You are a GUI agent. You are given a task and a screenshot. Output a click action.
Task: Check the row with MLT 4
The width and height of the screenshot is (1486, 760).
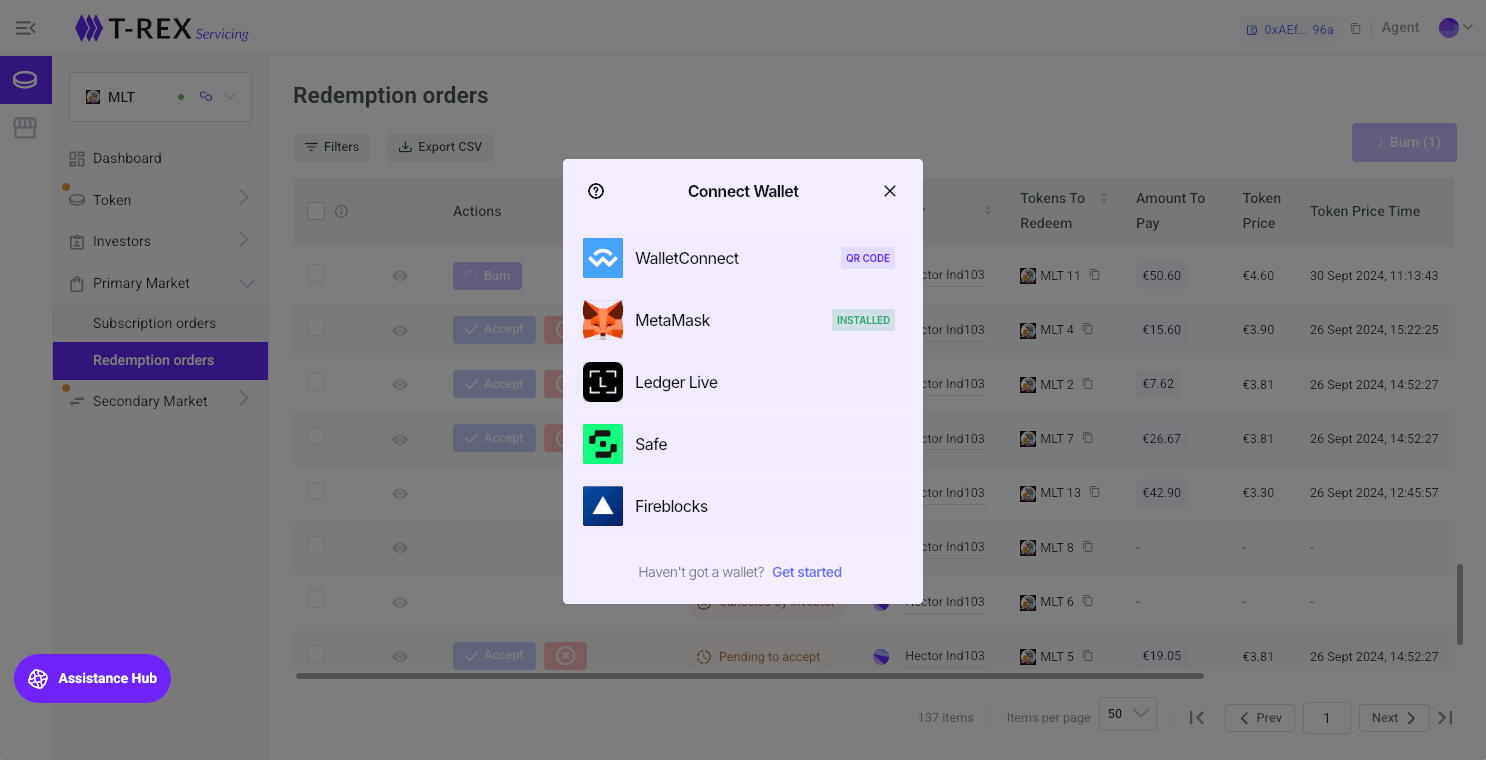pos(316,327)
